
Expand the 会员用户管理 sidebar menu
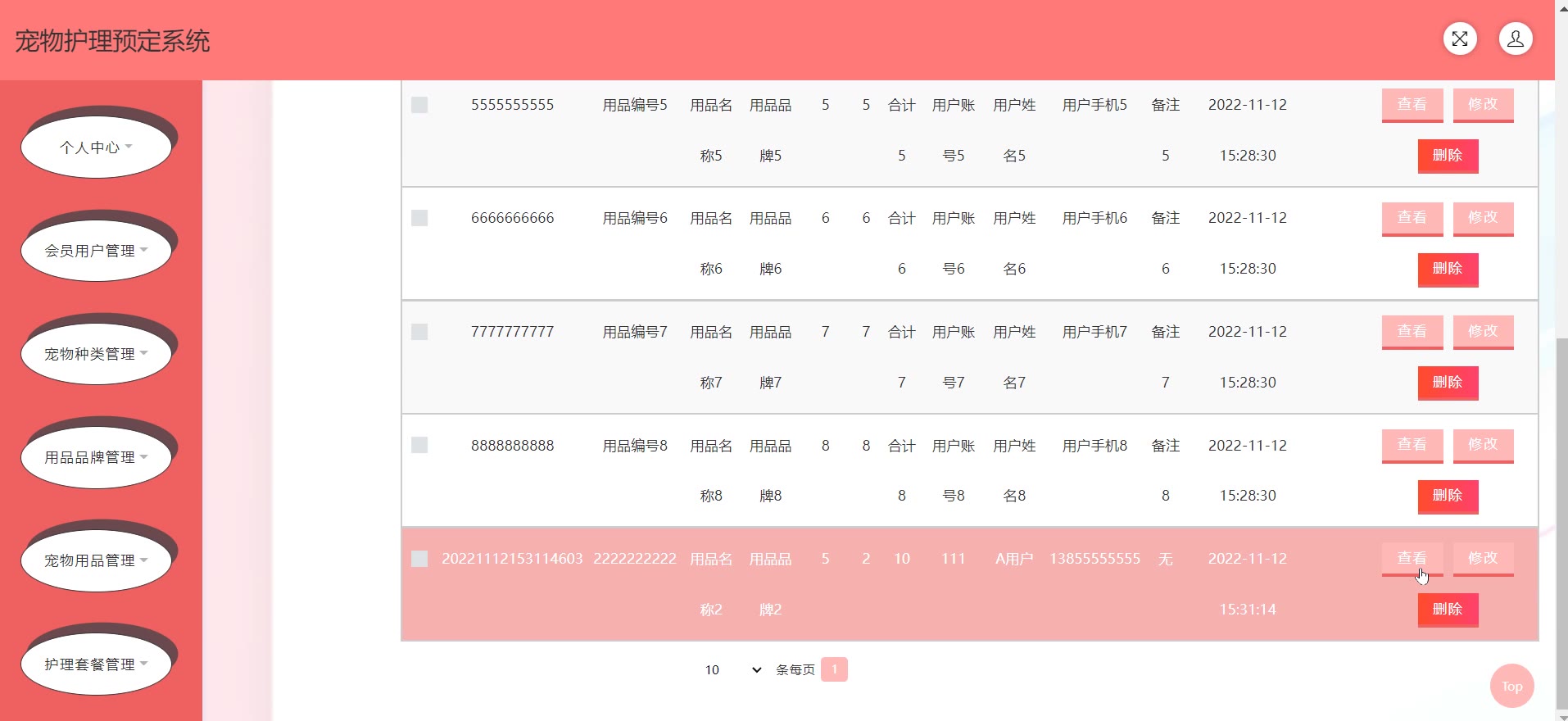click(x=96, y=251)
